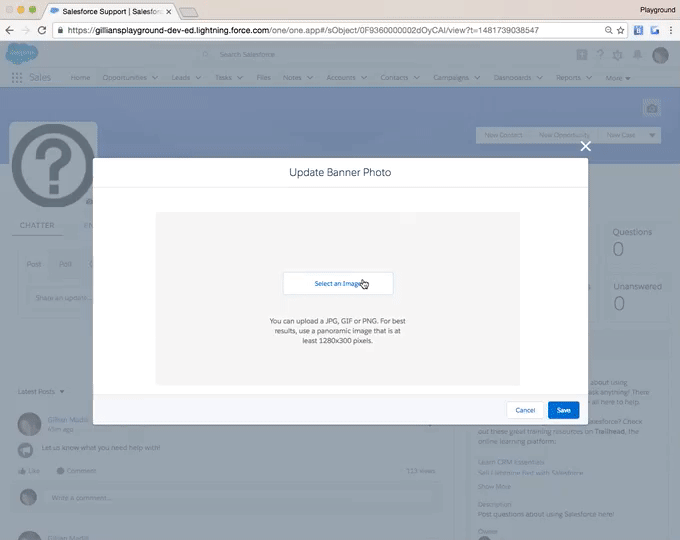
Task: Expand the Accounts dropdown chevron
Action: pyautogui.click(x=364, y=78)
